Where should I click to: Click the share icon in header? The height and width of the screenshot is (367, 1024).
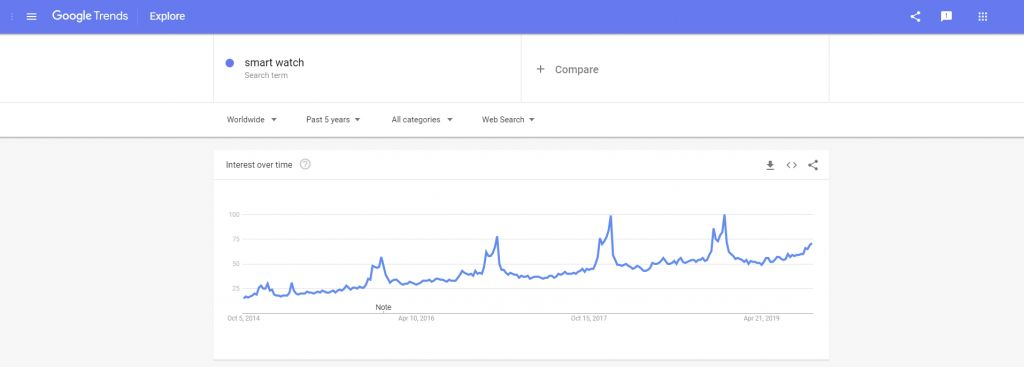(915, 16)
